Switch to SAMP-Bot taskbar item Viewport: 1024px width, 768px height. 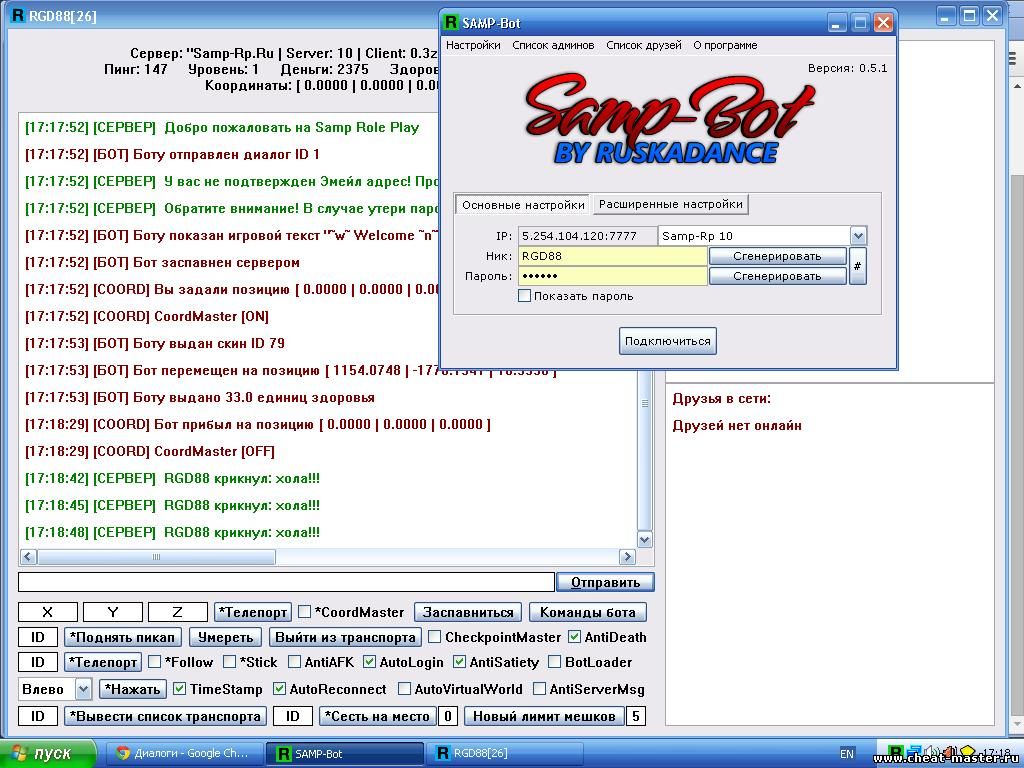point(345,753)
